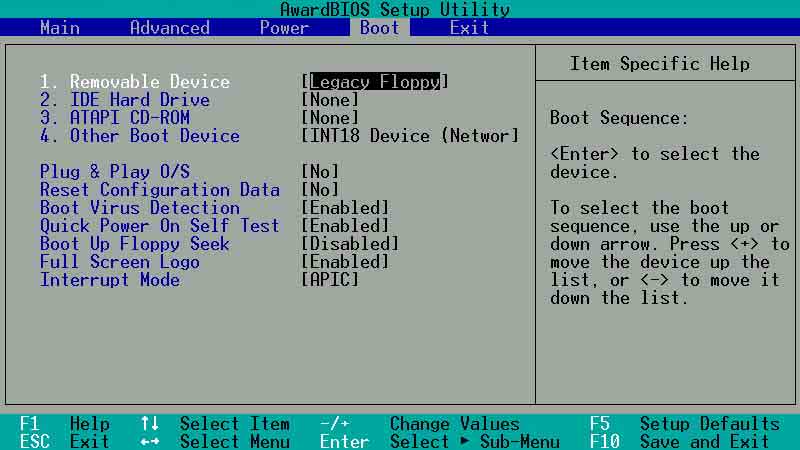The image size is (800, 450).
Task: Go to the Power tab
Action: pos(284,28)
